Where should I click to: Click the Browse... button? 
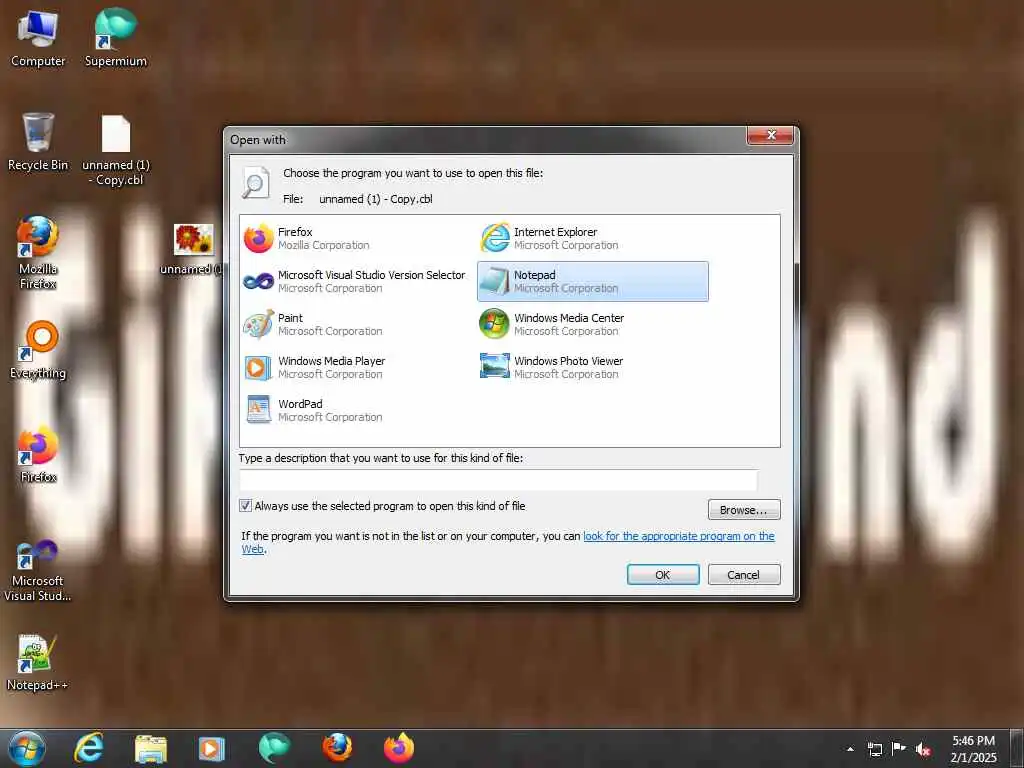[x=744, y=510]
